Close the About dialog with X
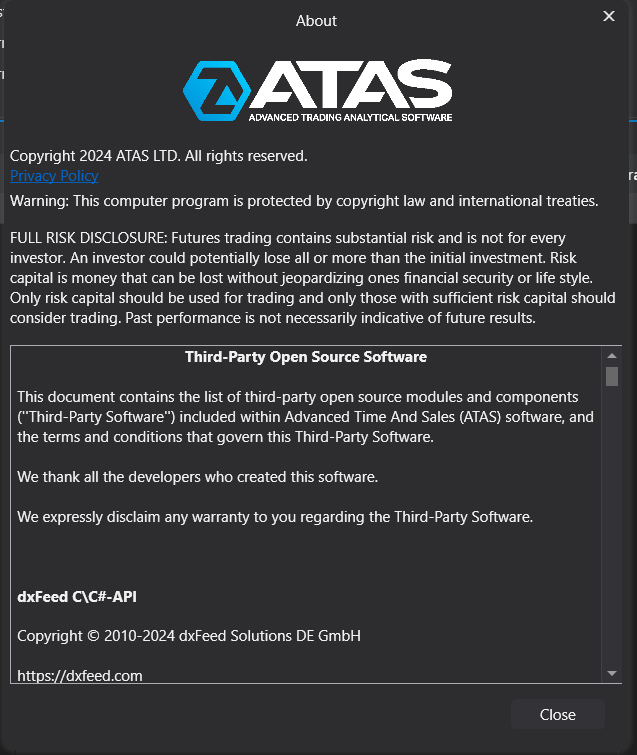The image size is (637, 755). pyautogui.click(x=609, y=16)
